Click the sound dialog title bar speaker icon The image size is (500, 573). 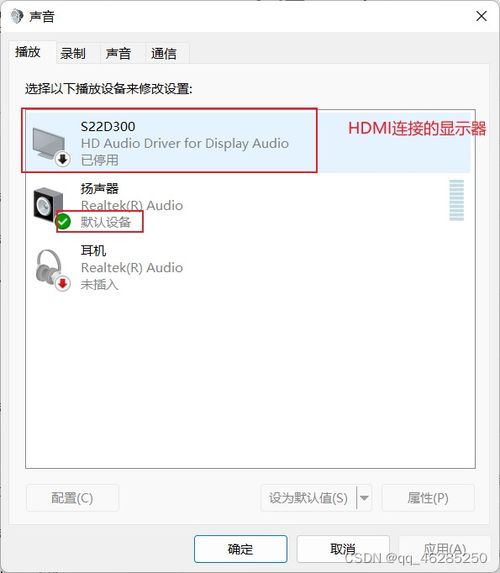tap(17, 16)
